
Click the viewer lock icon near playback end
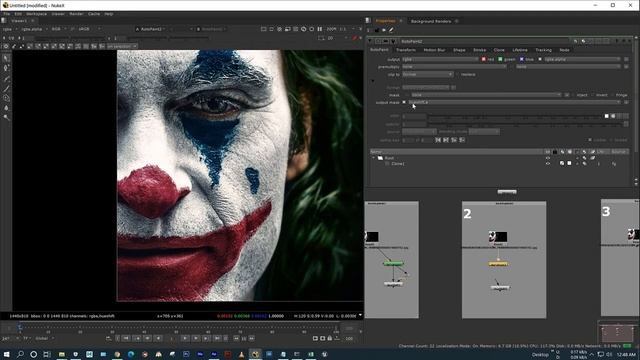click(x=330, y=338)
